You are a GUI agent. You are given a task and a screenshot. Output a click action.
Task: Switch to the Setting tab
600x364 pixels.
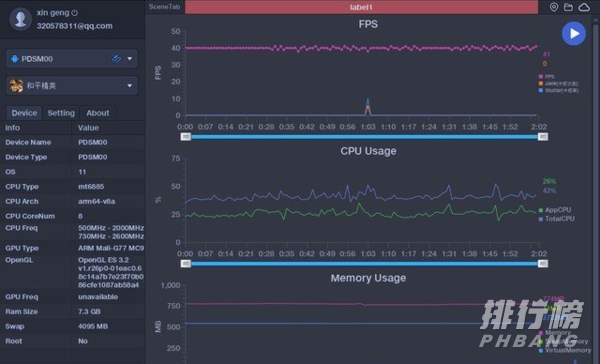point(61,113)
